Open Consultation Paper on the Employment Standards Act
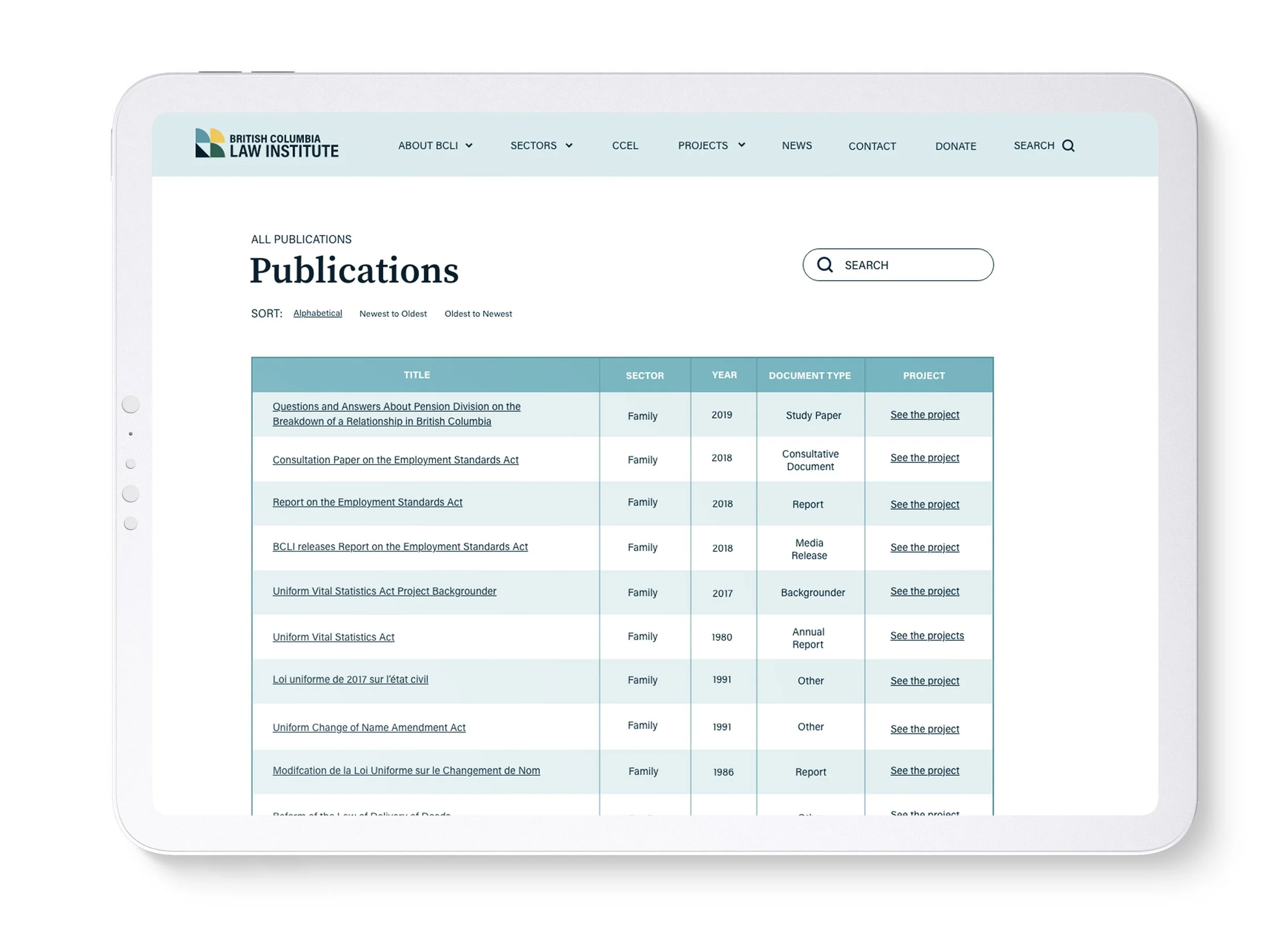 (x=395, y=460)
